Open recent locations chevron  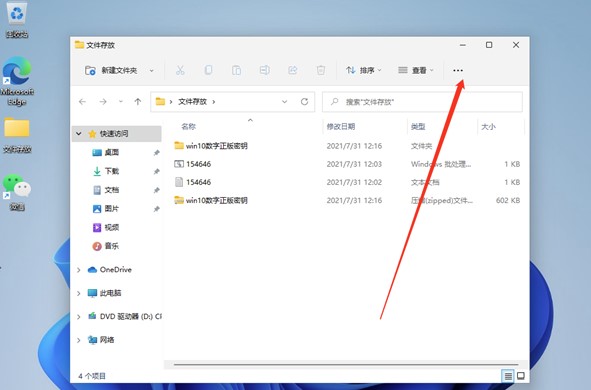[x=121, y=102]
